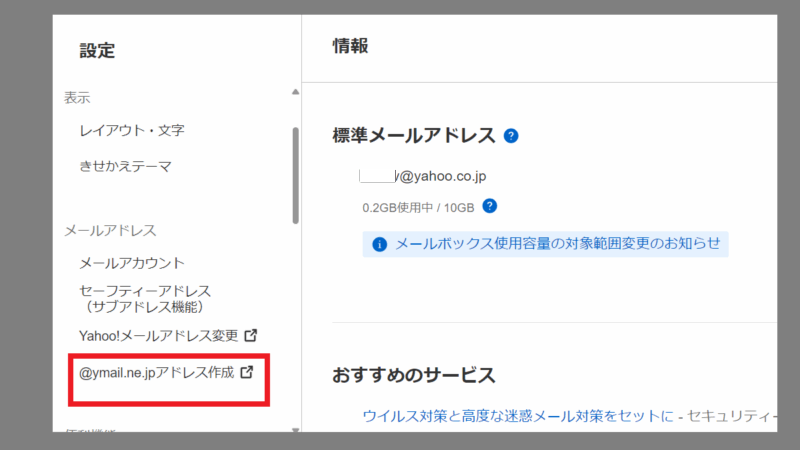Click the 標準メールアドレス heading
The image size is (800, 450).
click(x=414, y=136)
